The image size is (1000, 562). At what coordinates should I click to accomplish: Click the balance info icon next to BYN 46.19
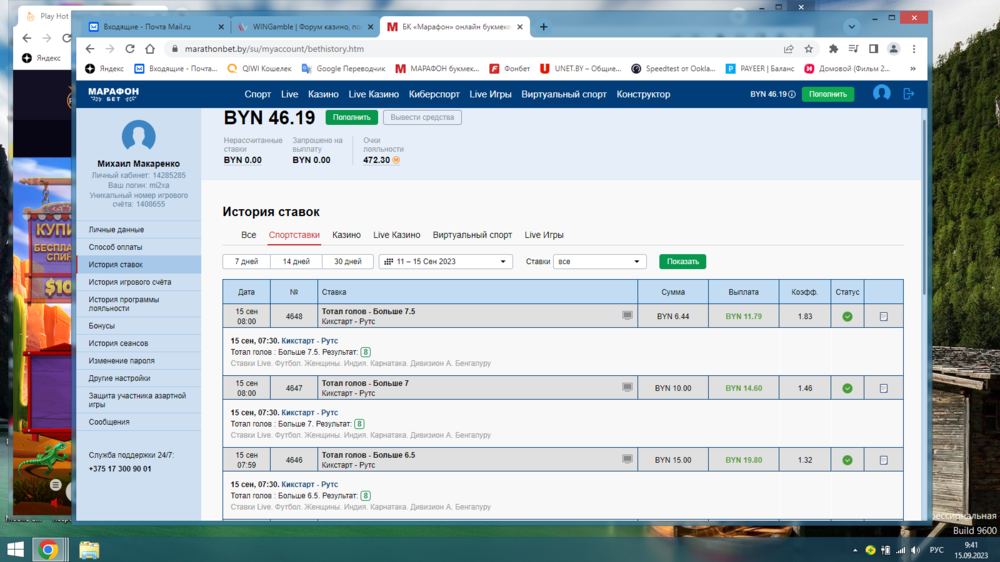[792, 94]
